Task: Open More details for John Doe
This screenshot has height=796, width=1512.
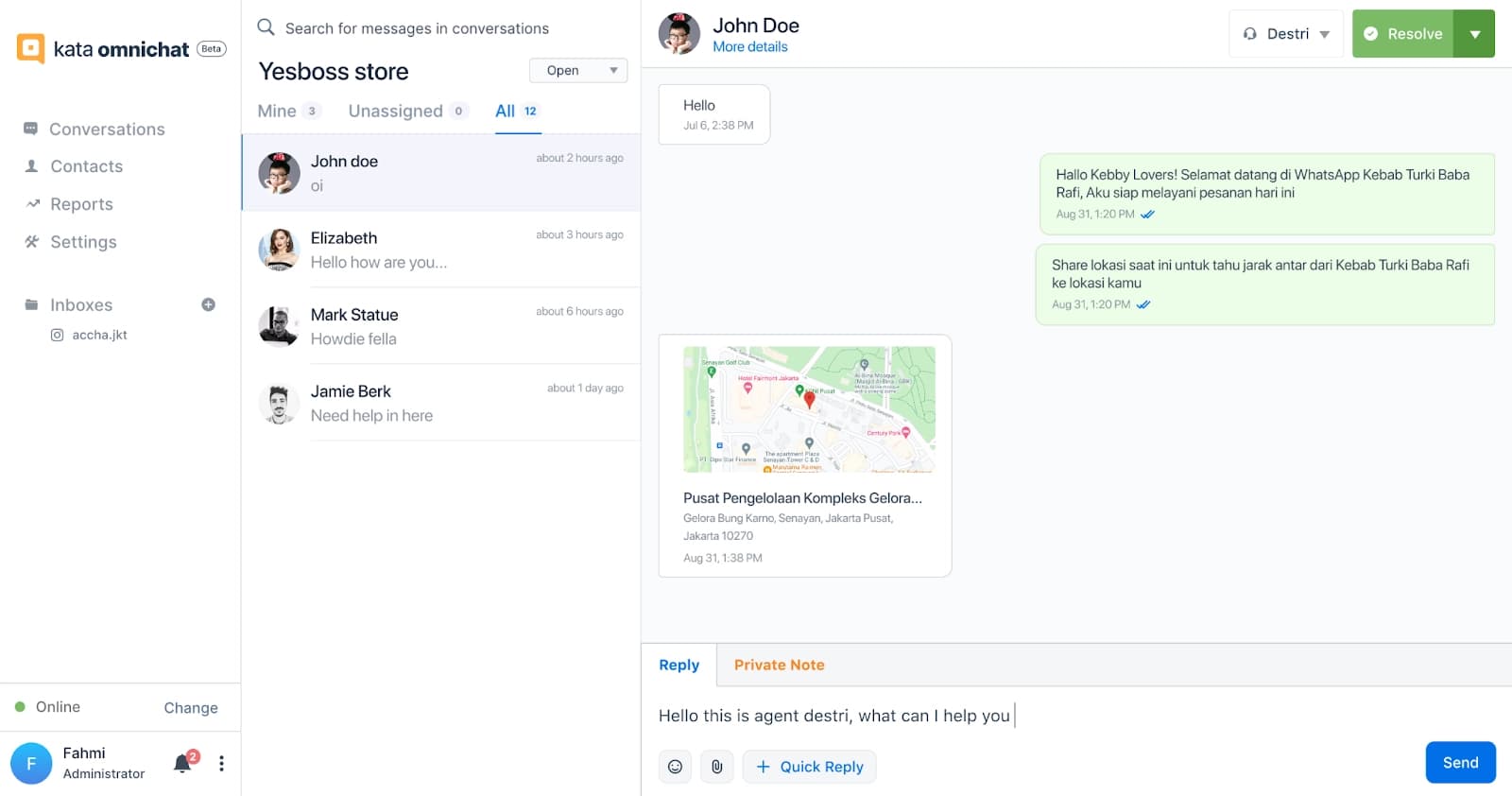Action: [x=749, y=47]
